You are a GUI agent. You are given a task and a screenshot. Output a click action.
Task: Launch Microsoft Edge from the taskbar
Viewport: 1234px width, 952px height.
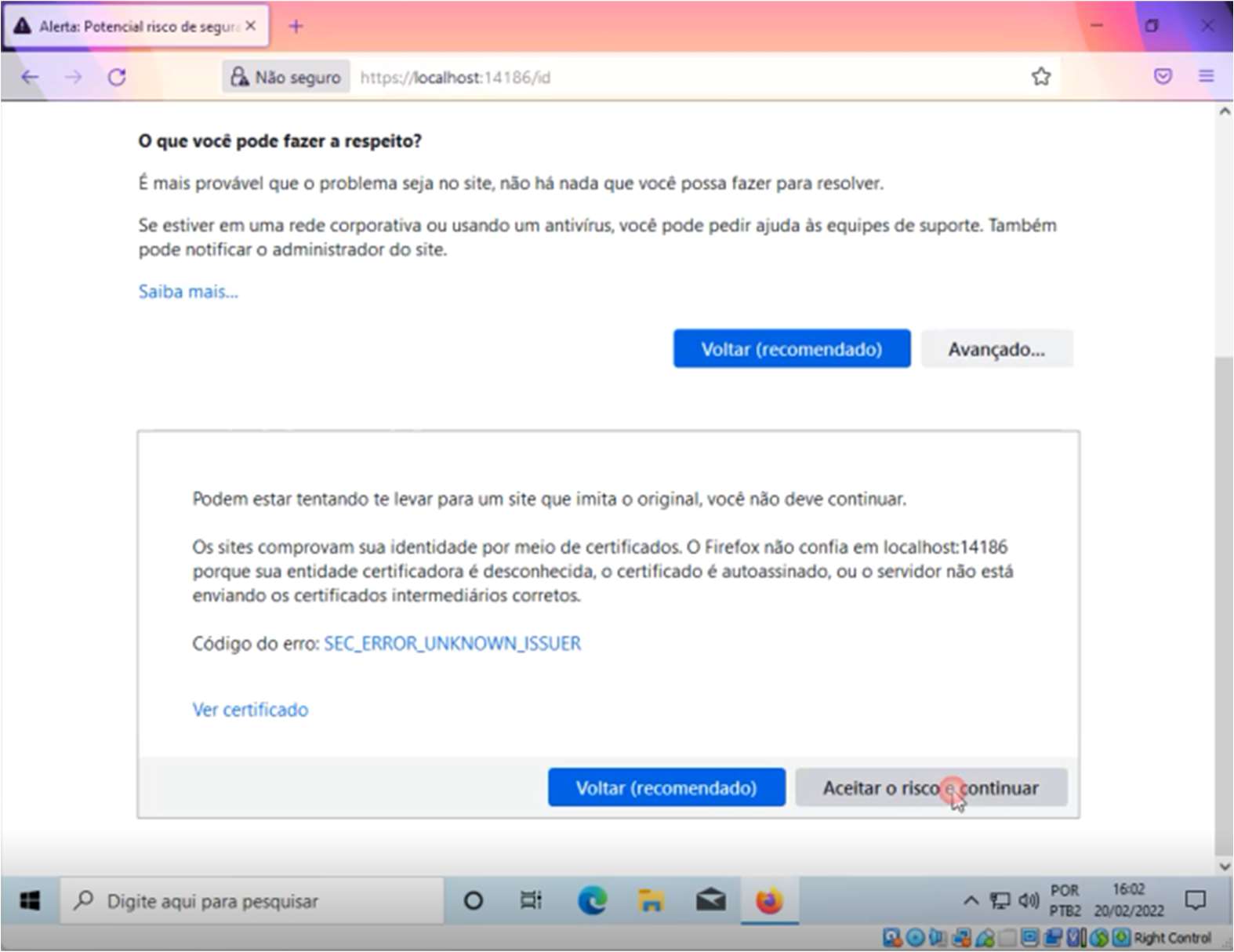coord(592,901)
